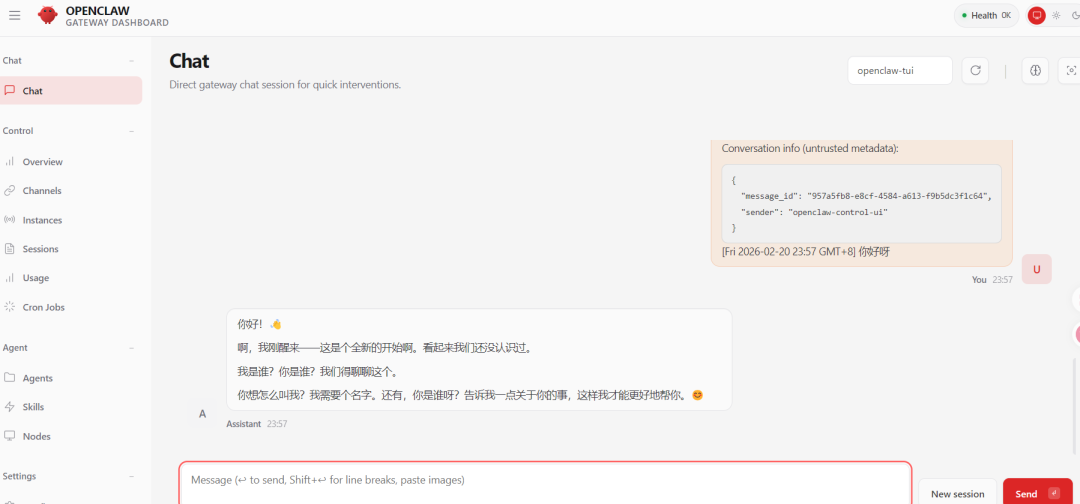This screenshot has width=1080, height=504.
Task: Click the Agents folder icon
Action: [x=10, y=378]
